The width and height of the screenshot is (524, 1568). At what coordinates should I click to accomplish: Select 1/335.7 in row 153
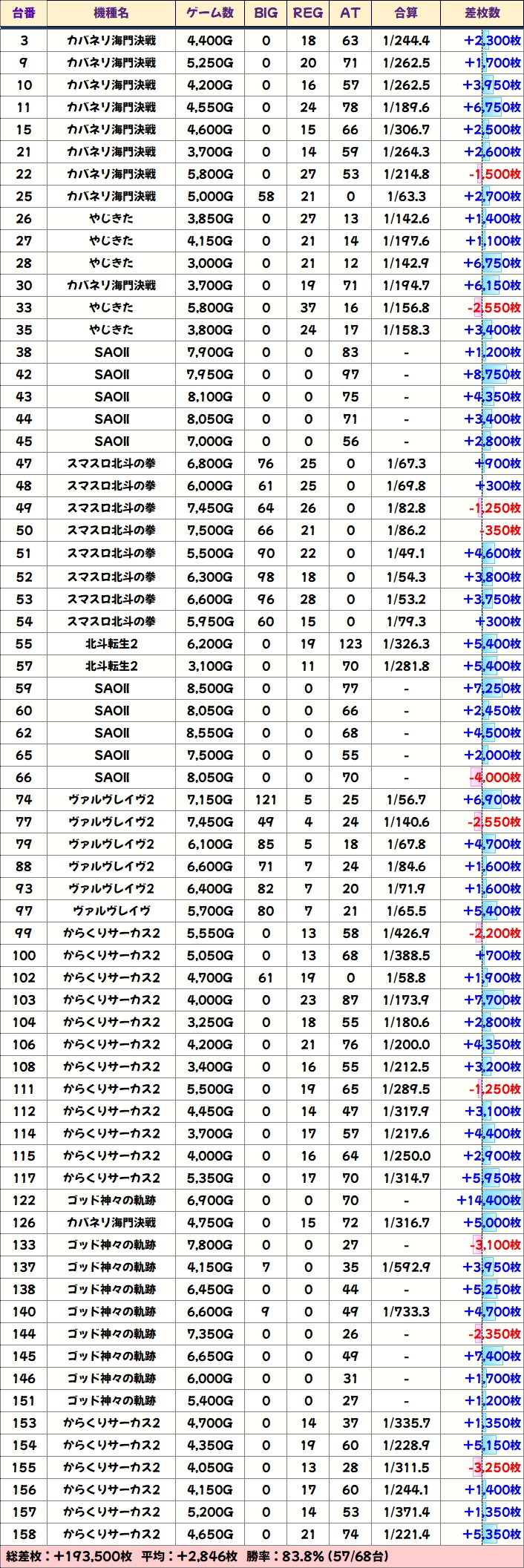pyautogui.click(x=406, y=1423)
